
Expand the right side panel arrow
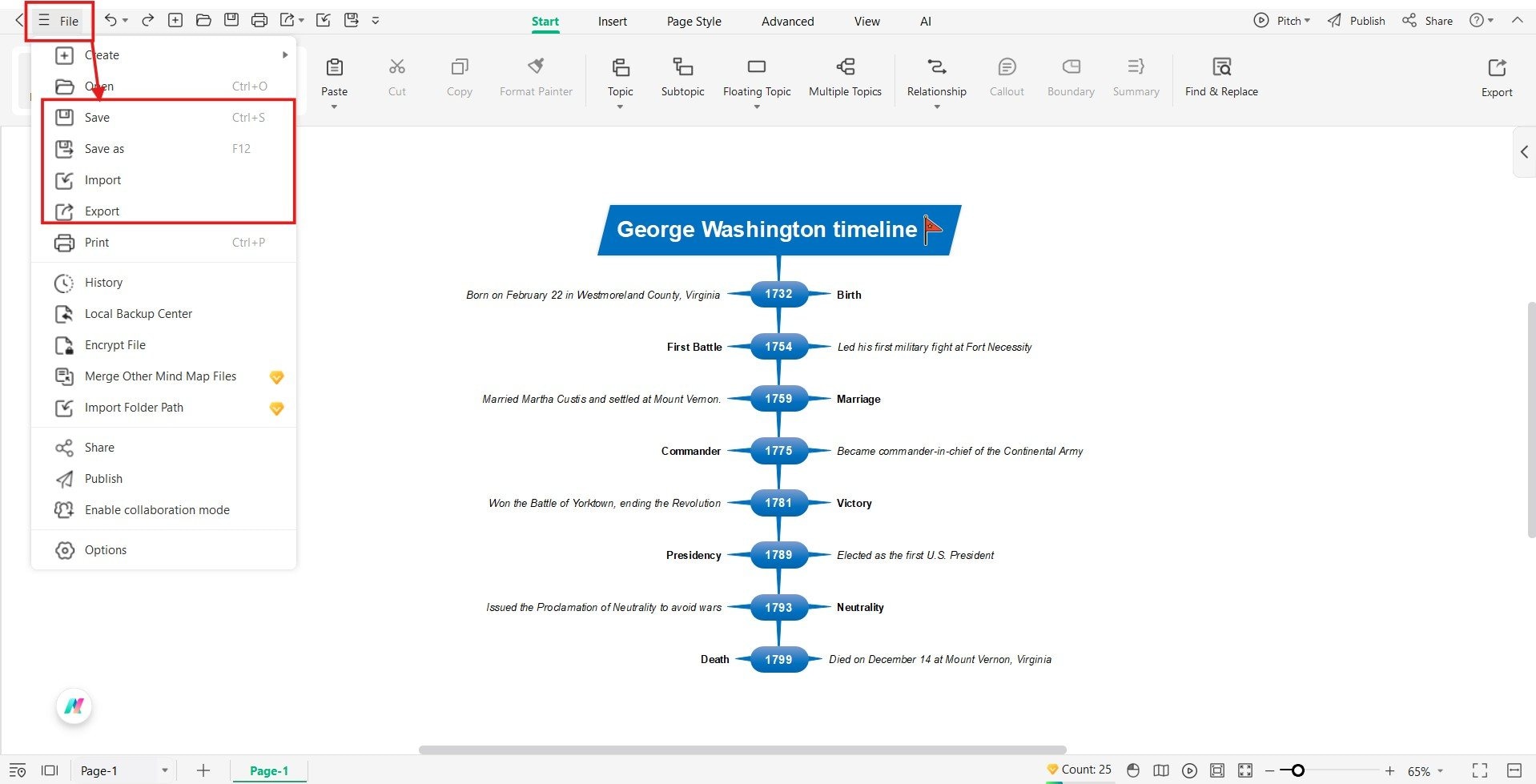(1524, 151)
